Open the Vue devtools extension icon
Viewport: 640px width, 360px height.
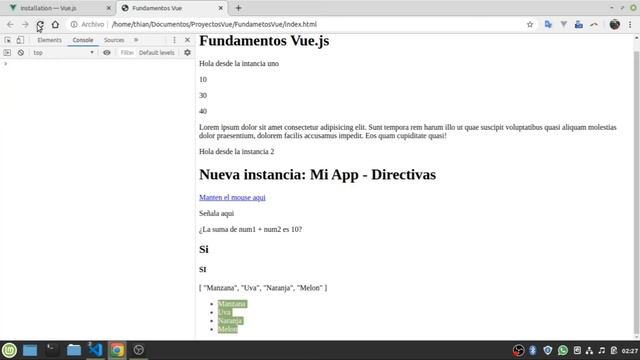point(564,24)
